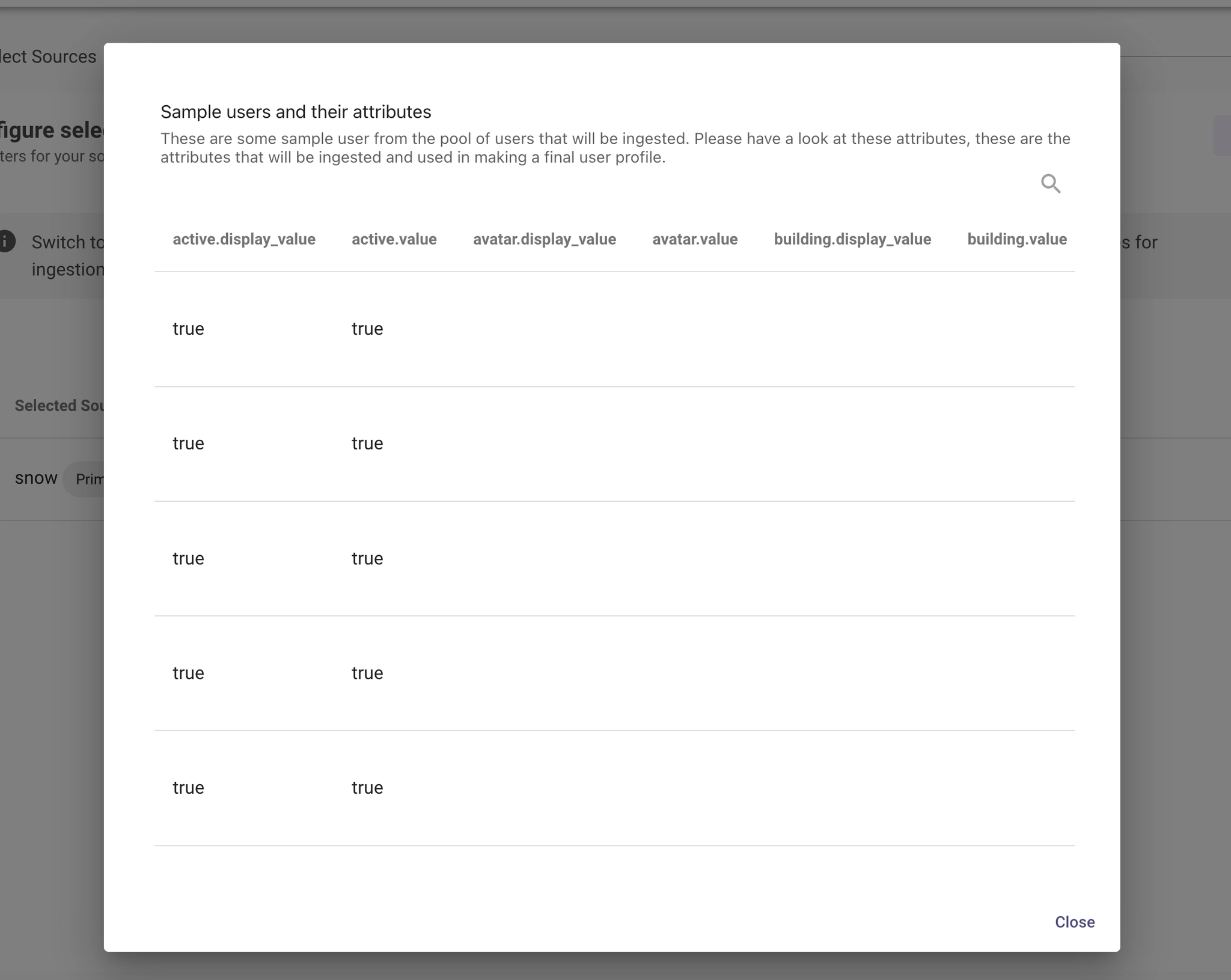Select second row active.display_value true cell
Image resolution: width=1231 pixels, height=980 pixels.
(x=188, y=443)
